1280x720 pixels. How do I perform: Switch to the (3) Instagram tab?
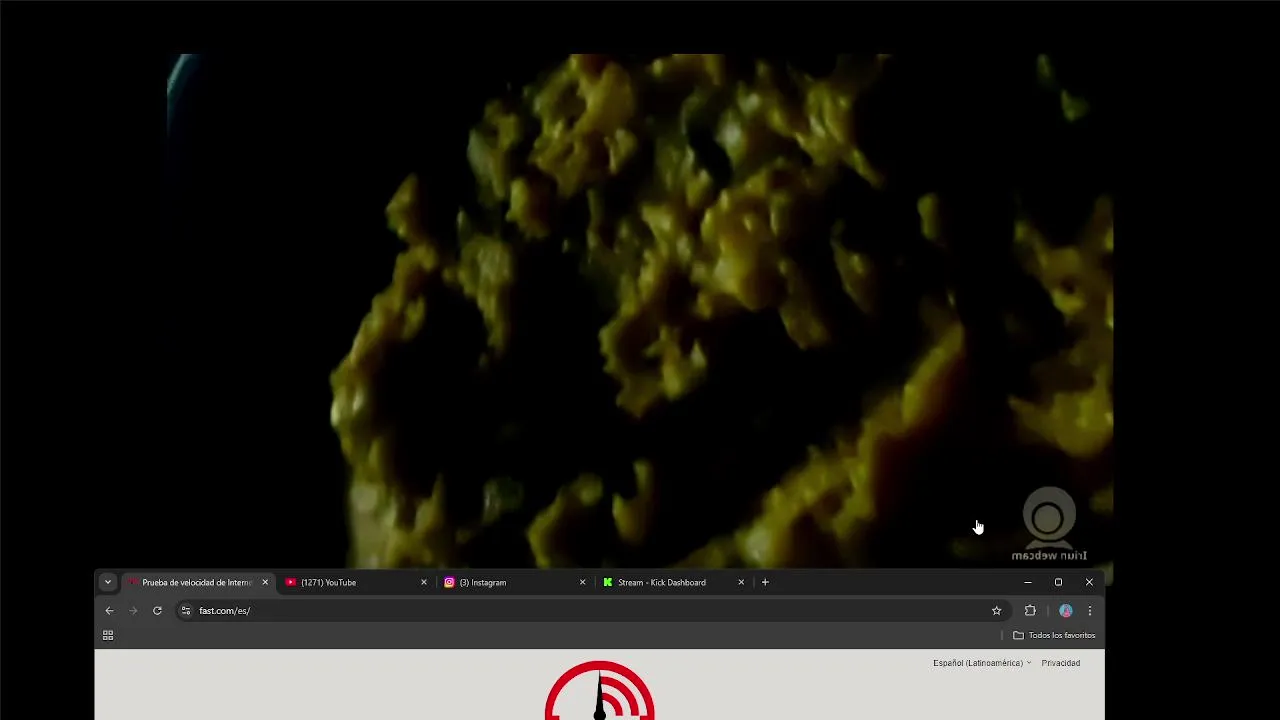pos(514,582)
